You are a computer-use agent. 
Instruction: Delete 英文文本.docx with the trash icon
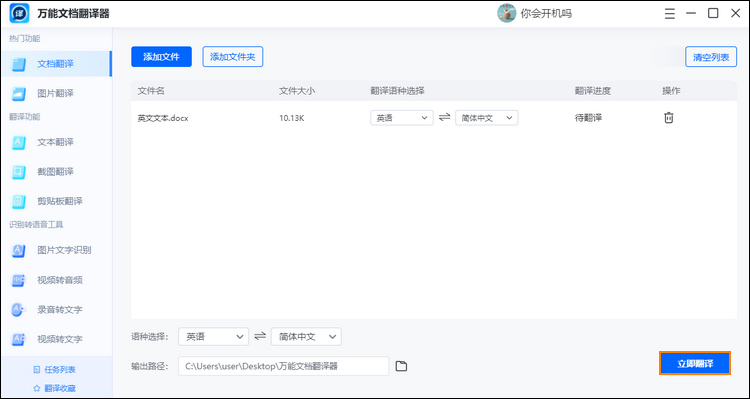tap(669, 118)
